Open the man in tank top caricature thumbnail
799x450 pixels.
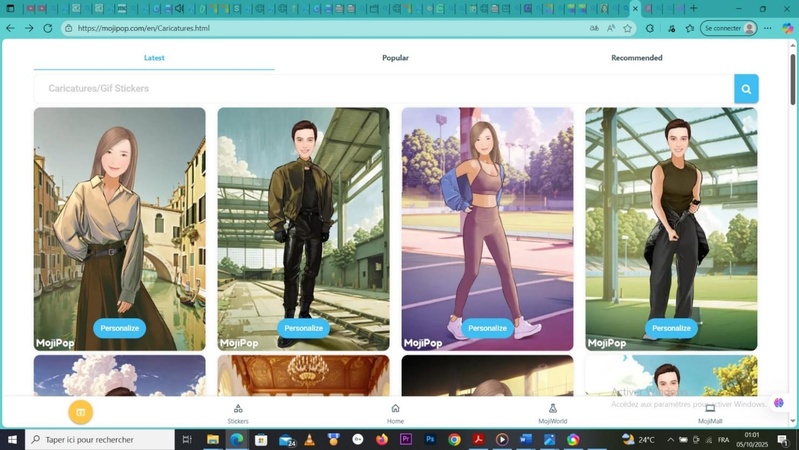pyautogui.click(x=671, y=220)
